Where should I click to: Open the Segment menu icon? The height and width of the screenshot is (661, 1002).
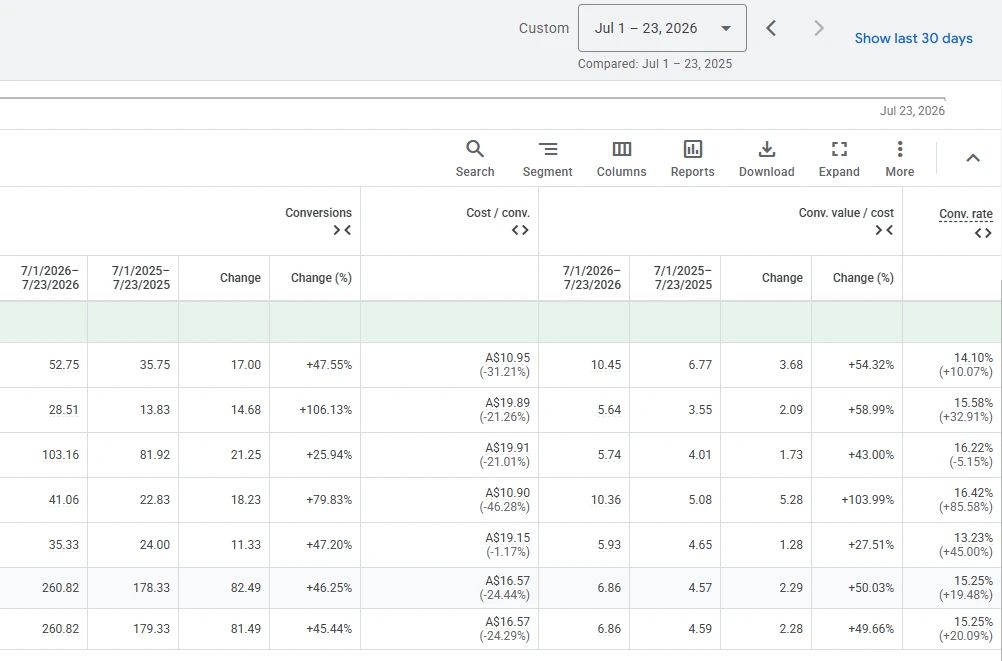[548, 159]
